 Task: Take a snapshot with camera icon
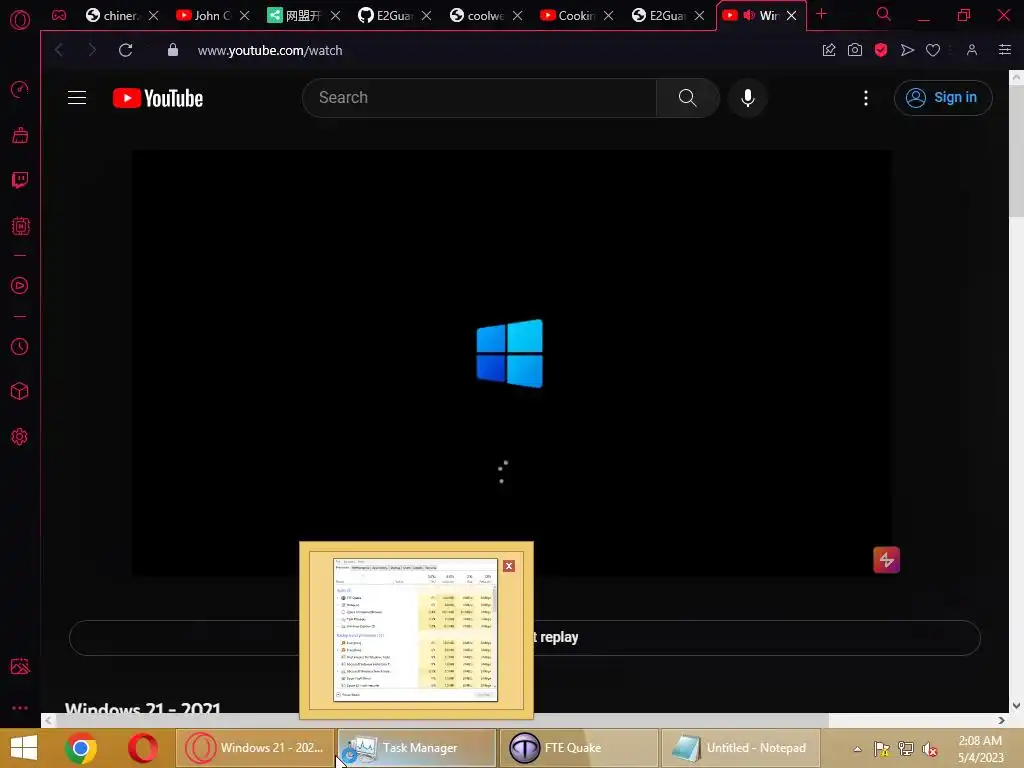[855, 50]
